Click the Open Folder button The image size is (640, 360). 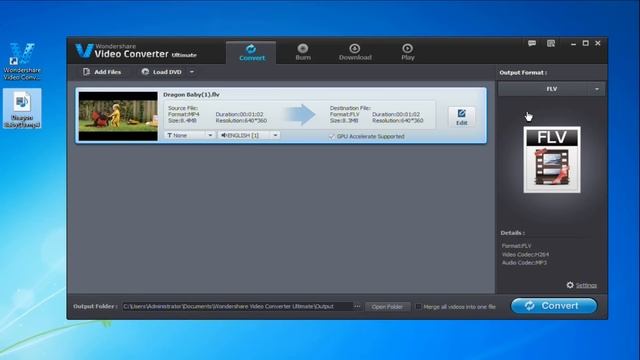point(387,307)
